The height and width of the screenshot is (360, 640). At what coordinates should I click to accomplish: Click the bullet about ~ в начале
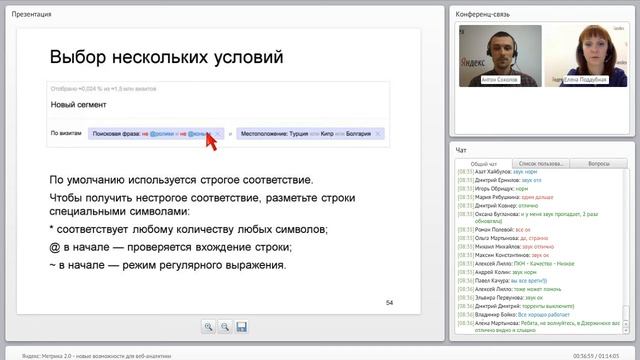pos(168,265)
